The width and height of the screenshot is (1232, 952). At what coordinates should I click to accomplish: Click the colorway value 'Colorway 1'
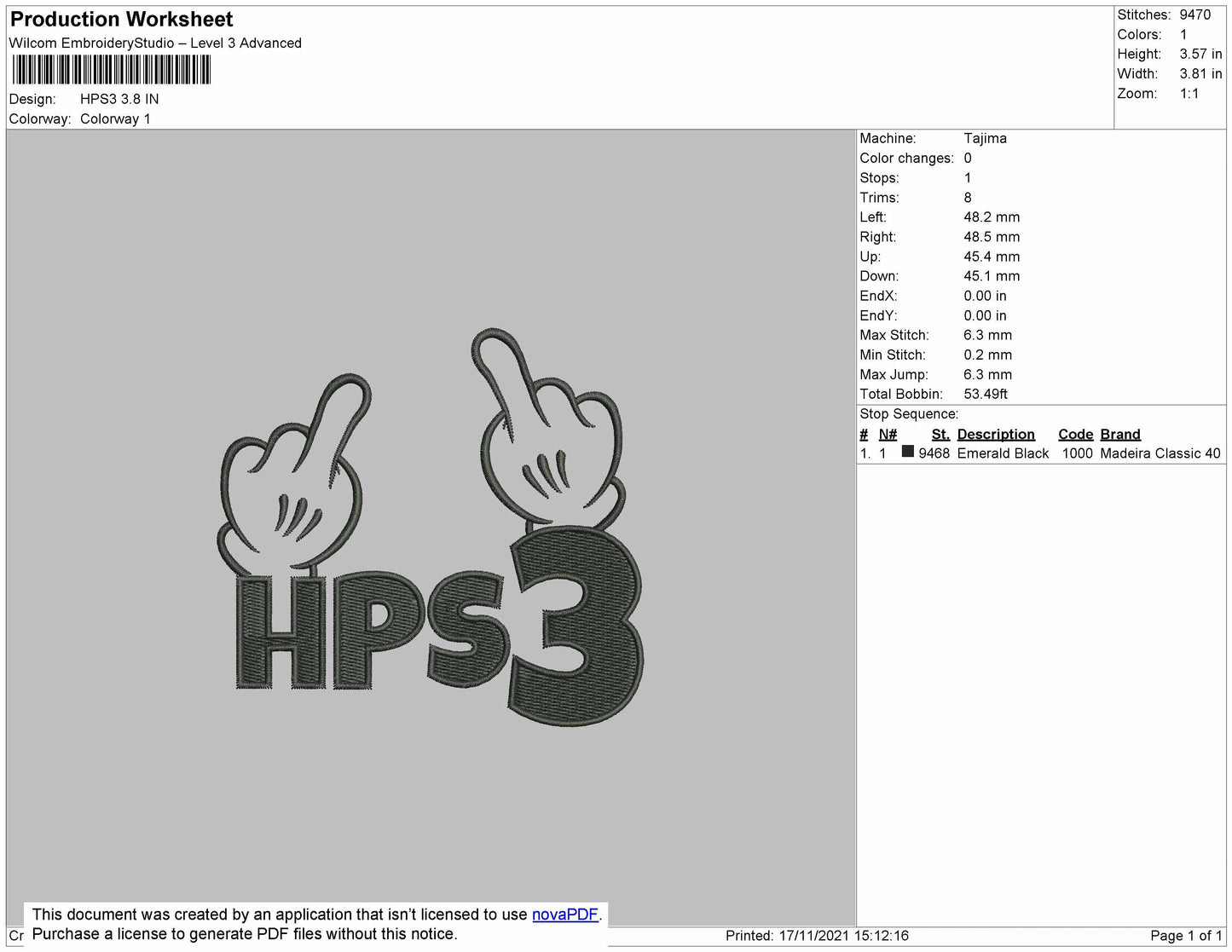[x=115, y=119]
